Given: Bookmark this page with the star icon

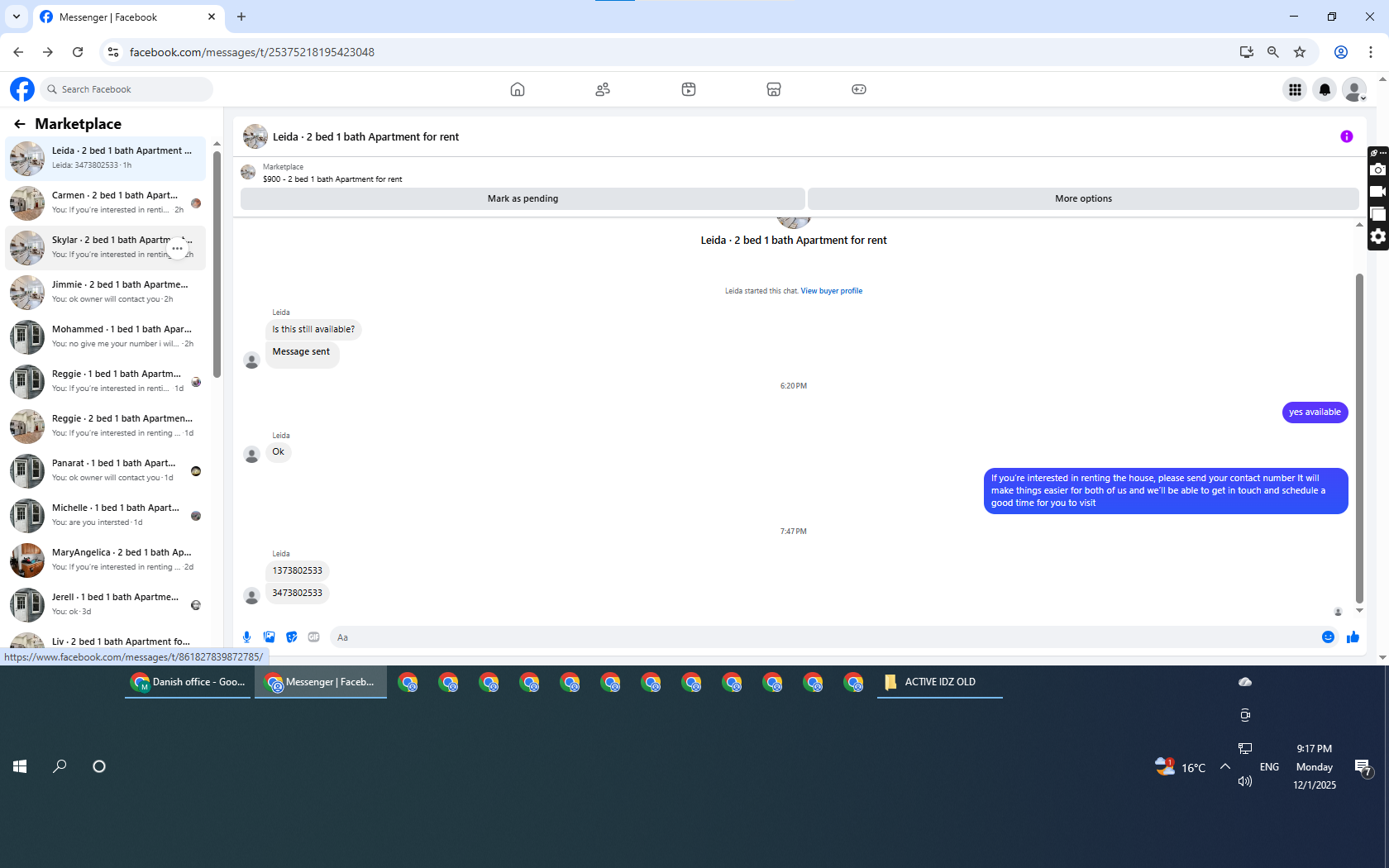Looking at the screenshot, I should click(1300, 52).
